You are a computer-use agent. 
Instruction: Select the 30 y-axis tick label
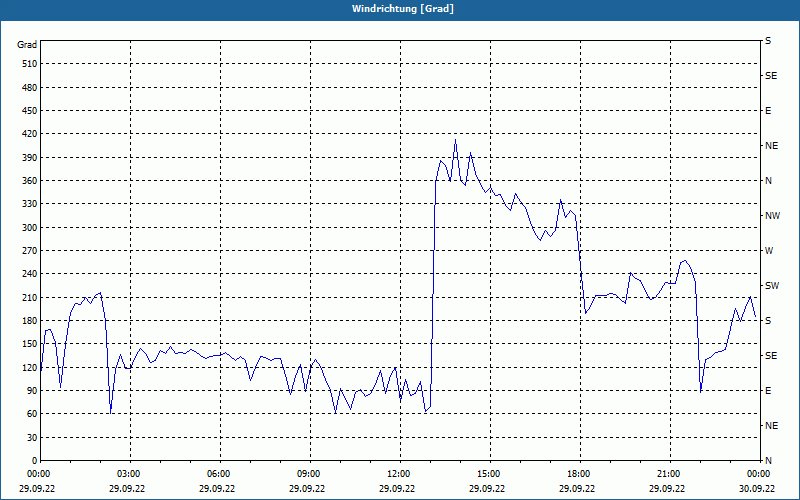pyautogui.click(x=32, y=437)
